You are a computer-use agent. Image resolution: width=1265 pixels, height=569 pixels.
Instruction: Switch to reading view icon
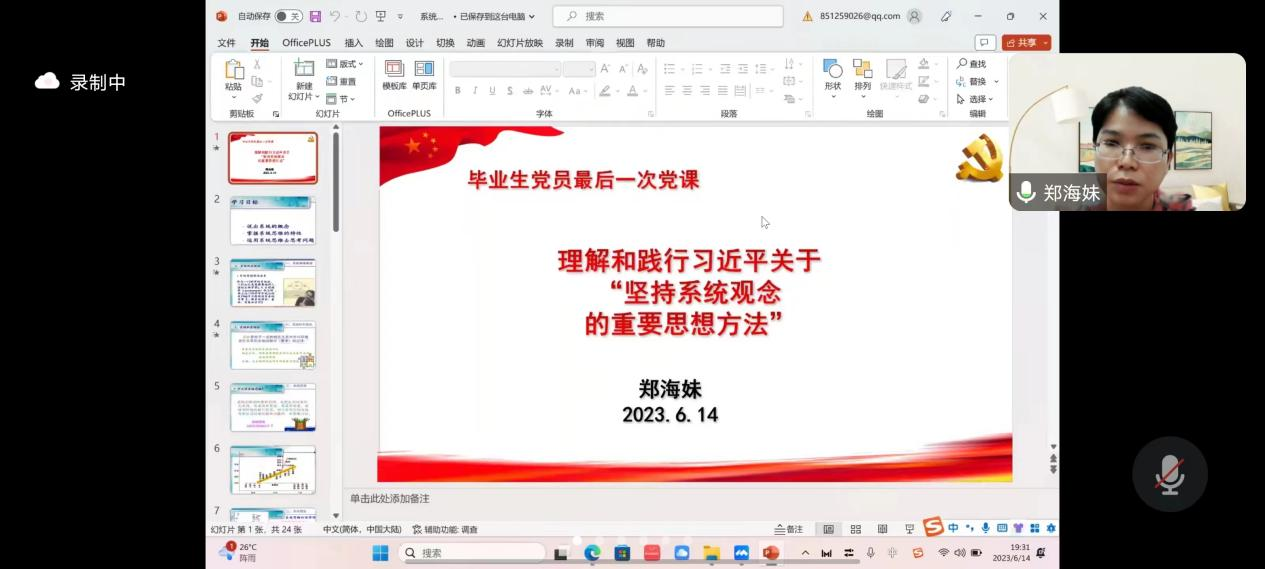click(882, 529)
